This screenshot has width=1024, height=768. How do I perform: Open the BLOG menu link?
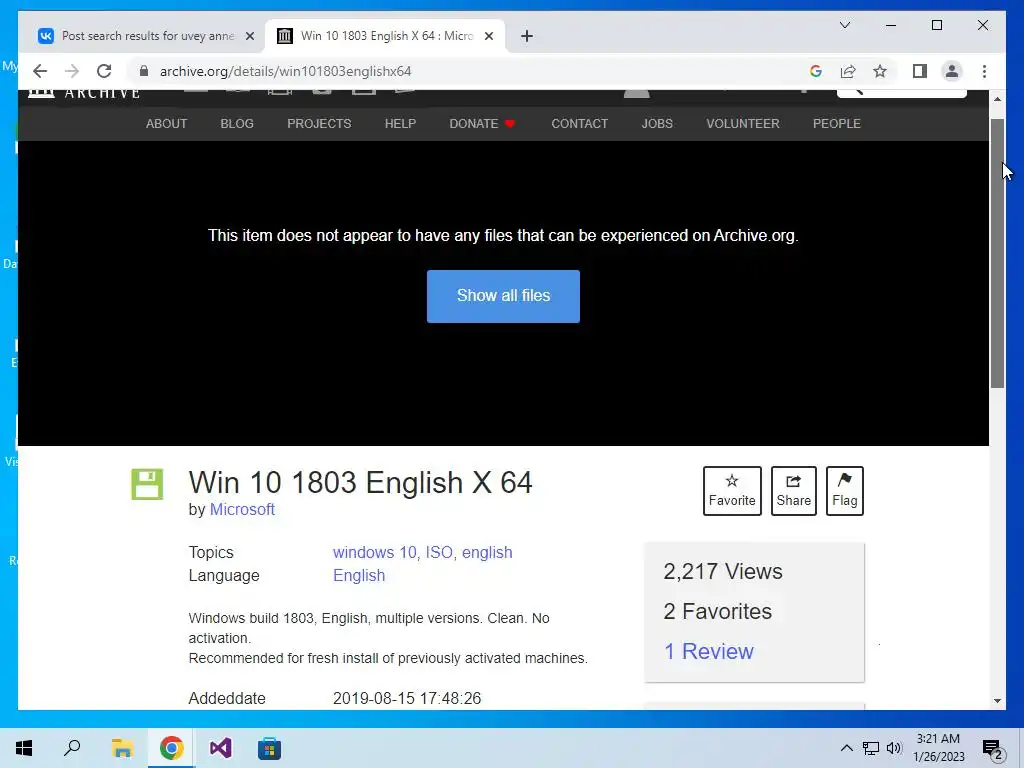point(237,123)
